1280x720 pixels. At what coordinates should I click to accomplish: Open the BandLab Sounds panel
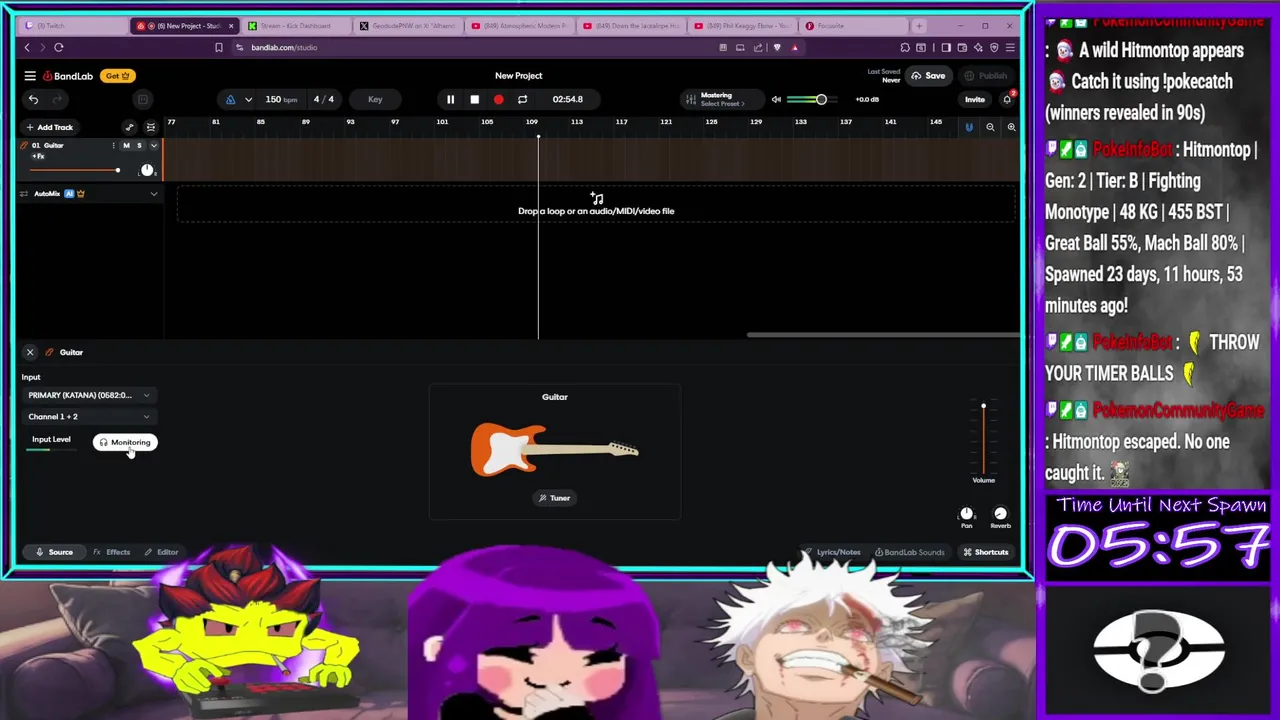tap(909, 552)
